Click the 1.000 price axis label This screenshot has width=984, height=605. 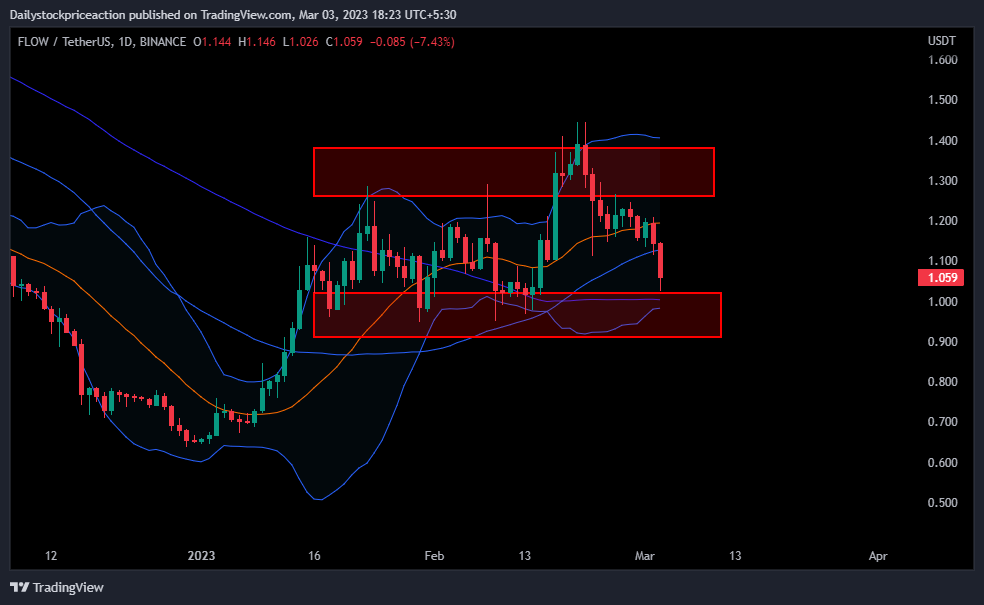coord(942,302)
